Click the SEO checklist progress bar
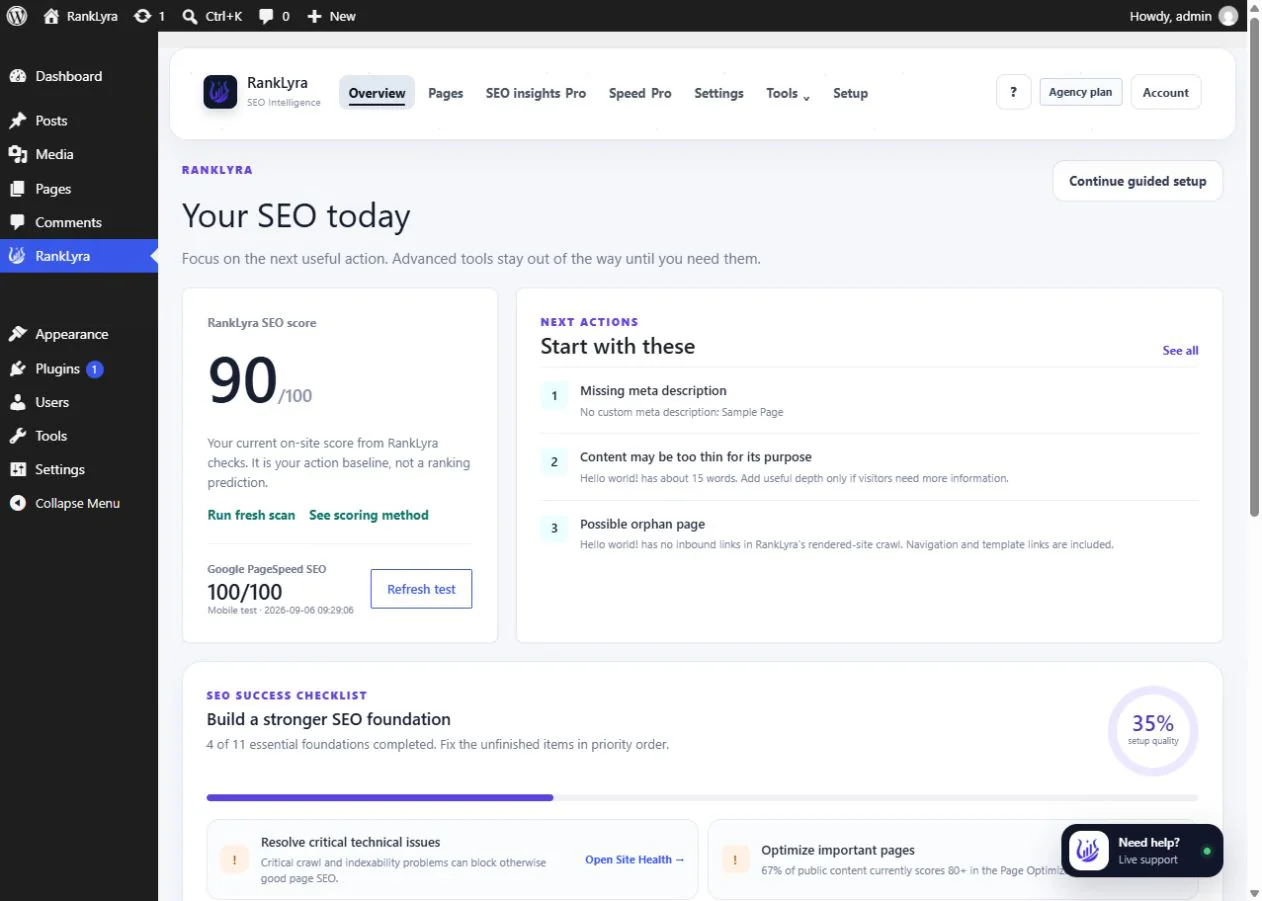1262x901 pixels. 702,797
